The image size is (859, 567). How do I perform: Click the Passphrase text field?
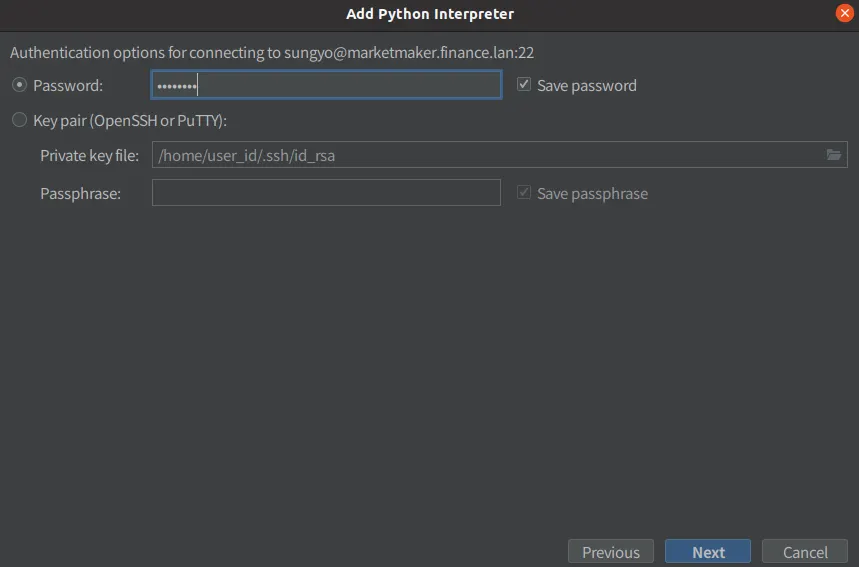point(326,193)
